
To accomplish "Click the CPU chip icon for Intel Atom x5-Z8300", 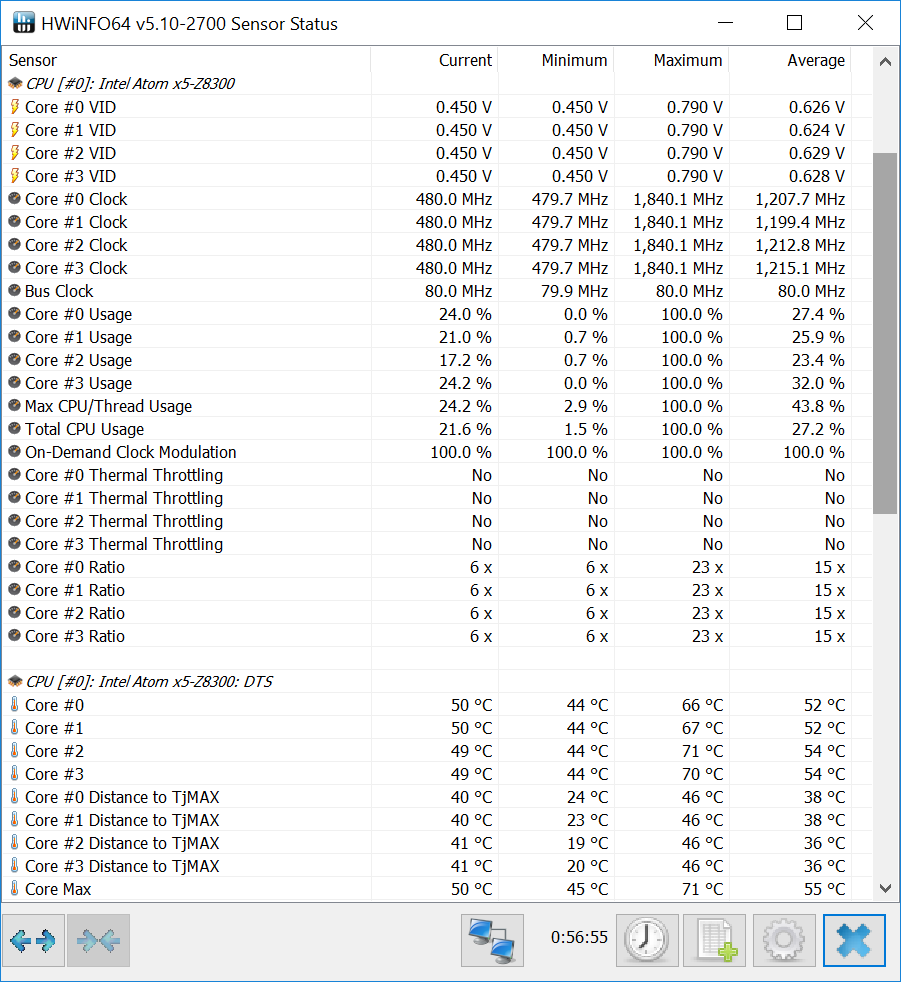I will pyautogui.click(x=14, y=84).
